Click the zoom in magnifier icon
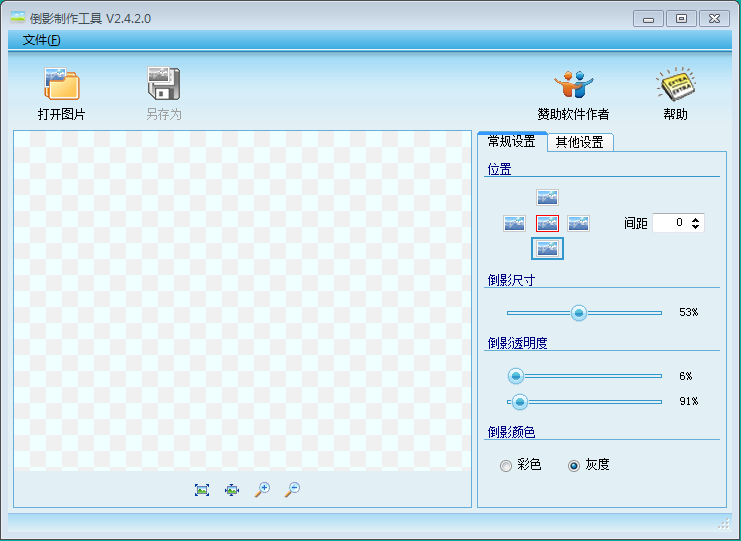The image size is (741, 541). pyautogui.click(x=262, y=489)
